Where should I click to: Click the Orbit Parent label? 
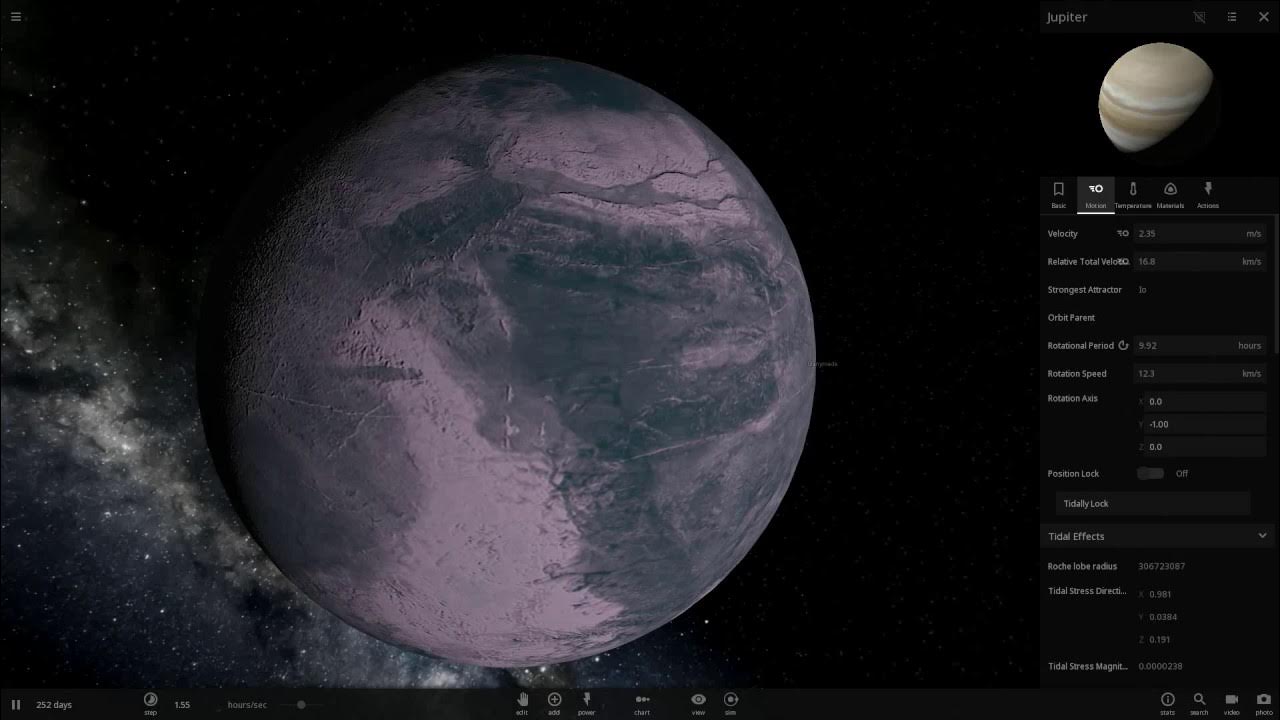coord(1071,317)
